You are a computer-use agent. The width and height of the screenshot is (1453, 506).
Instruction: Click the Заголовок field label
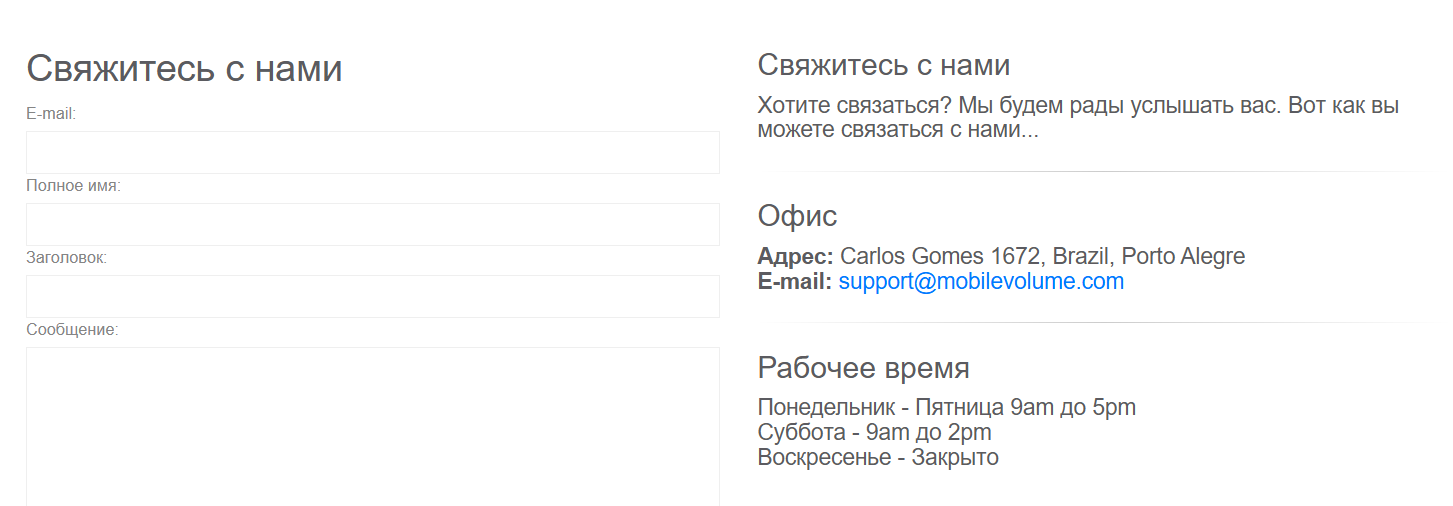point(66,258)
